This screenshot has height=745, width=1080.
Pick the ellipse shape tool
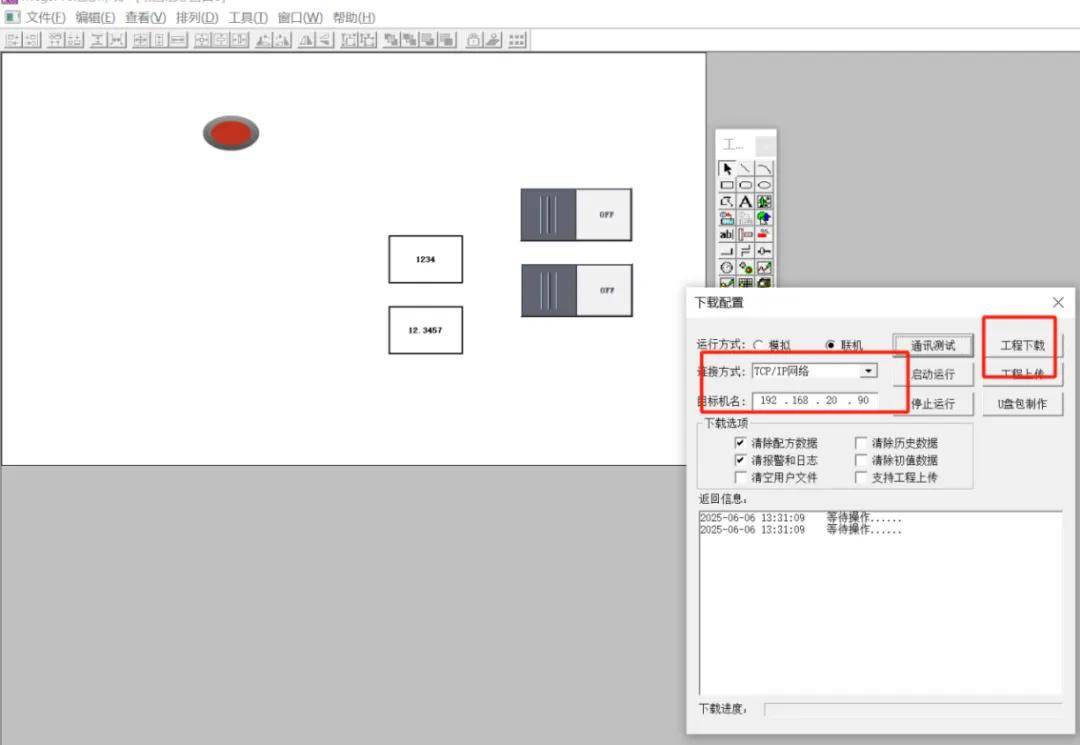pos(764,185)
